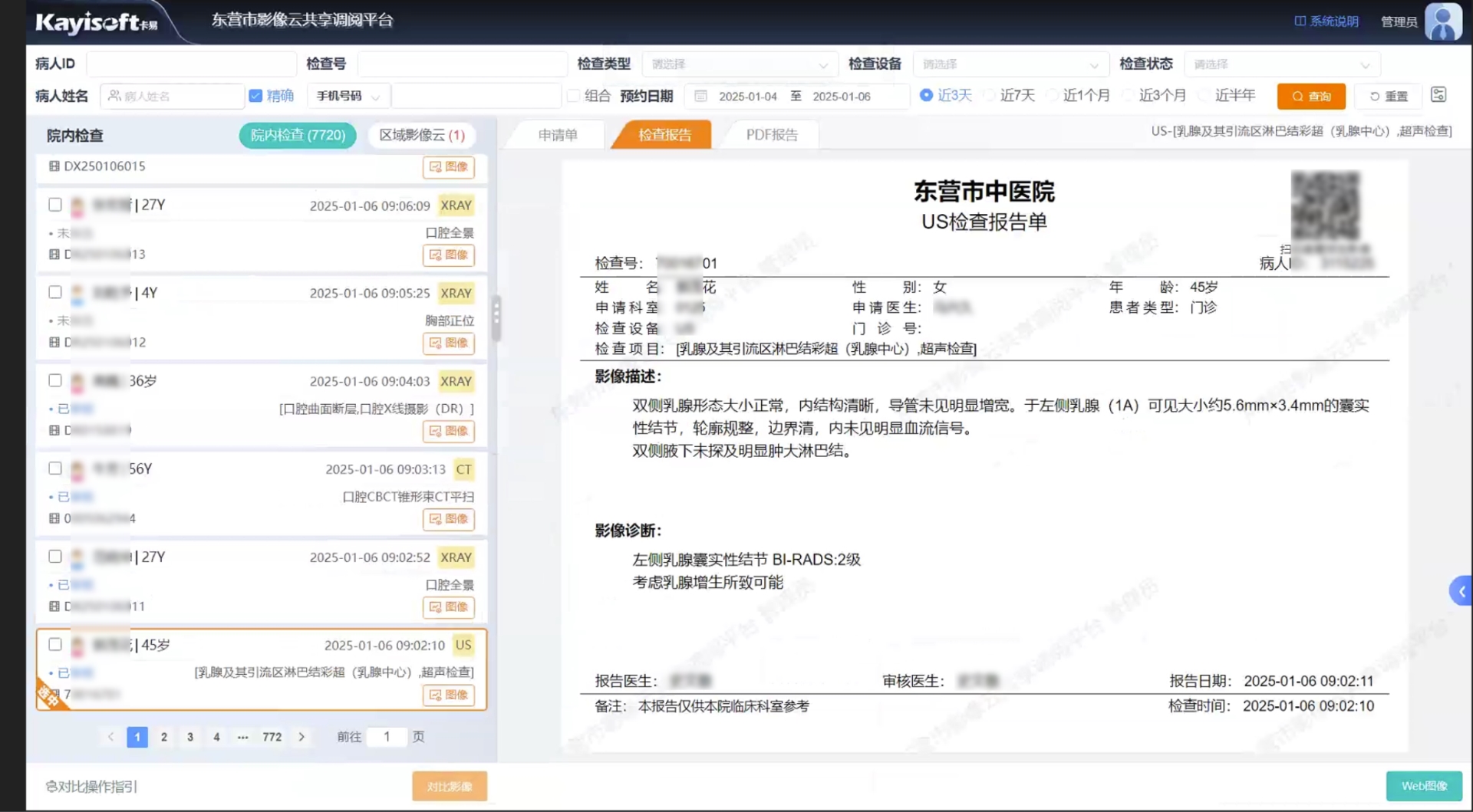Image resolution: width=1473 pixels, height=812 pixels.
Task: Open 图像 for the 口腔全景 09:06:09 exam
Action: pyautogui.click(x=449, y=255)
